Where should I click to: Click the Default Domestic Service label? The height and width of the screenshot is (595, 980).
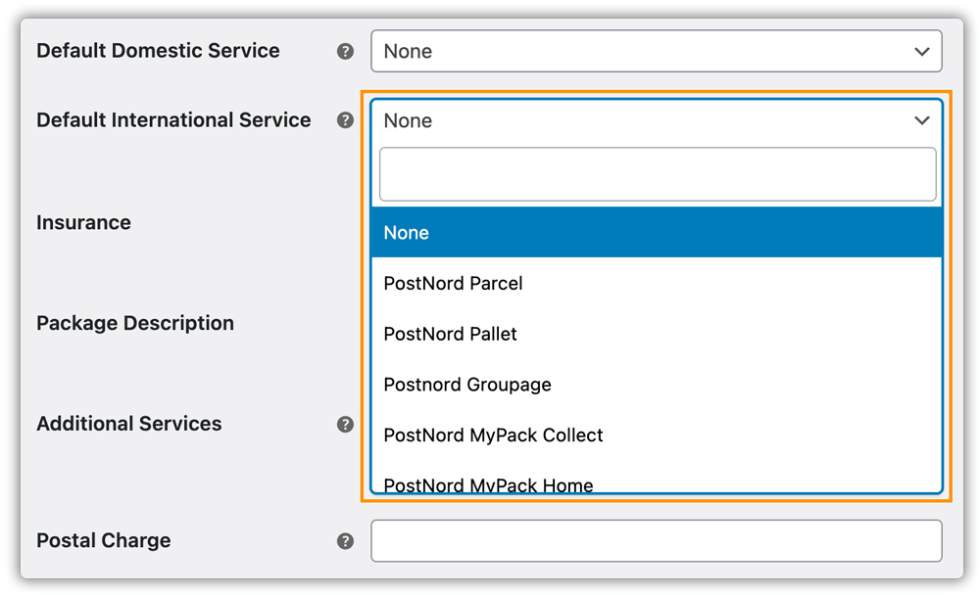click(x=158, y=51)
